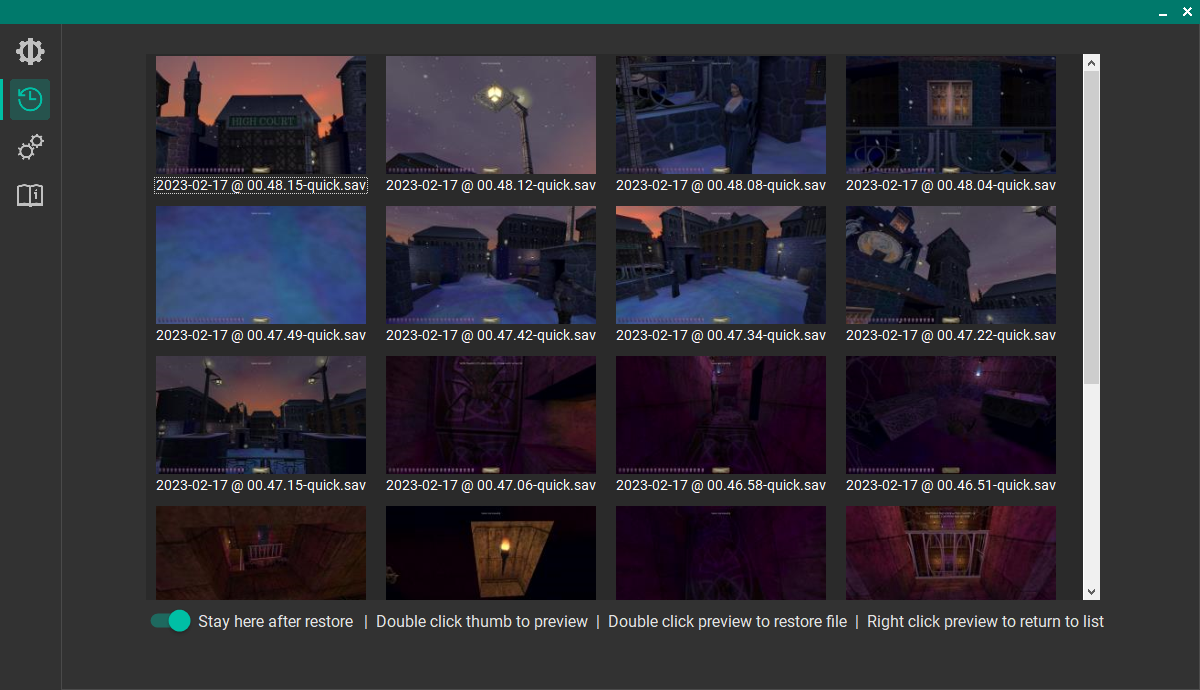This screenshot has width=1200, height=690.
Task: Click filename label 2023-02-17 @ 00.47.15-quick.sav
Action: [261, 485]
